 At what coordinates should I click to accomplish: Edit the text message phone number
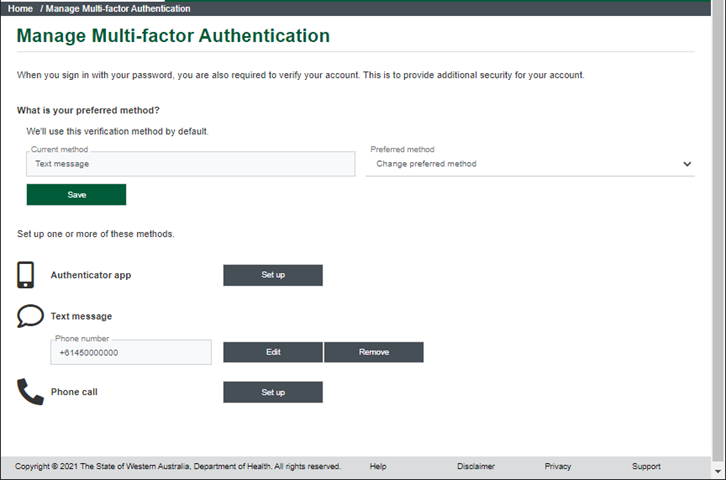pos(273,352)
